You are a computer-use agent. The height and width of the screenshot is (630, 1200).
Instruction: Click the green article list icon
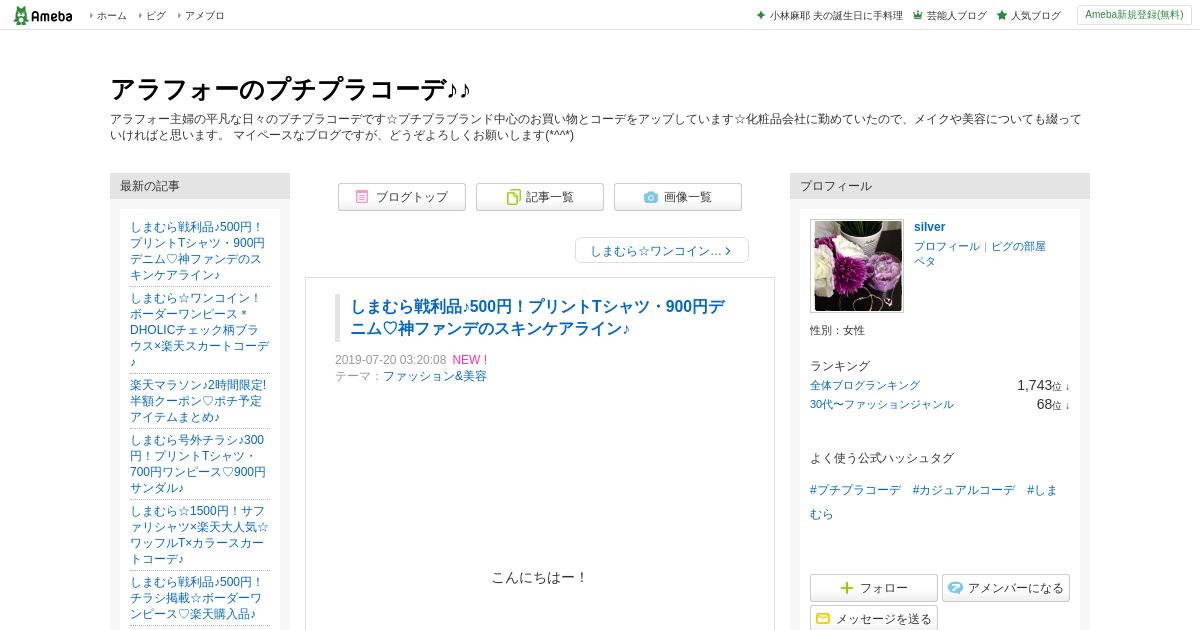(514, 197)
